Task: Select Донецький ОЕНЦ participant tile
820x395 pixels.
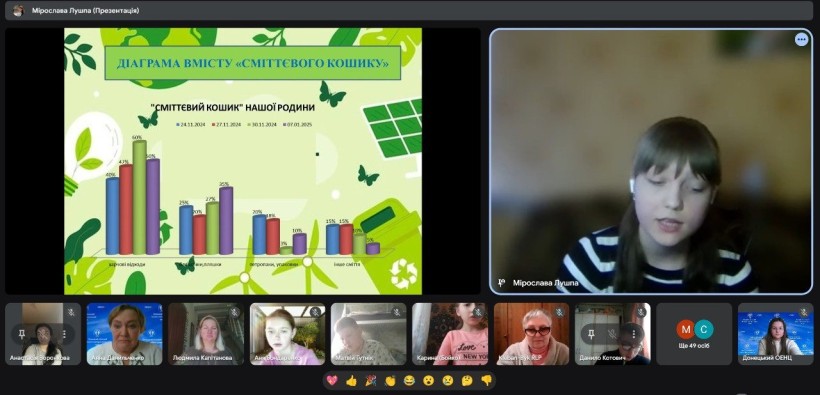Action: [x=776, y=334]
